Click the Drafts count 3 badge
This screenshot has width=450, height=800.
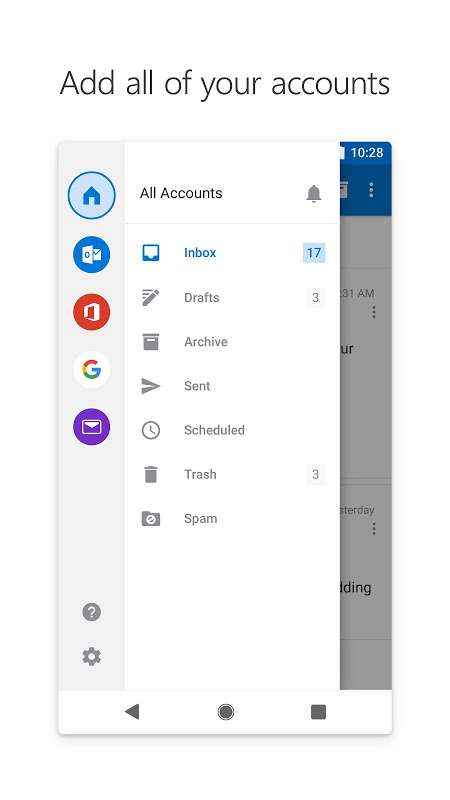click(315, 297)
